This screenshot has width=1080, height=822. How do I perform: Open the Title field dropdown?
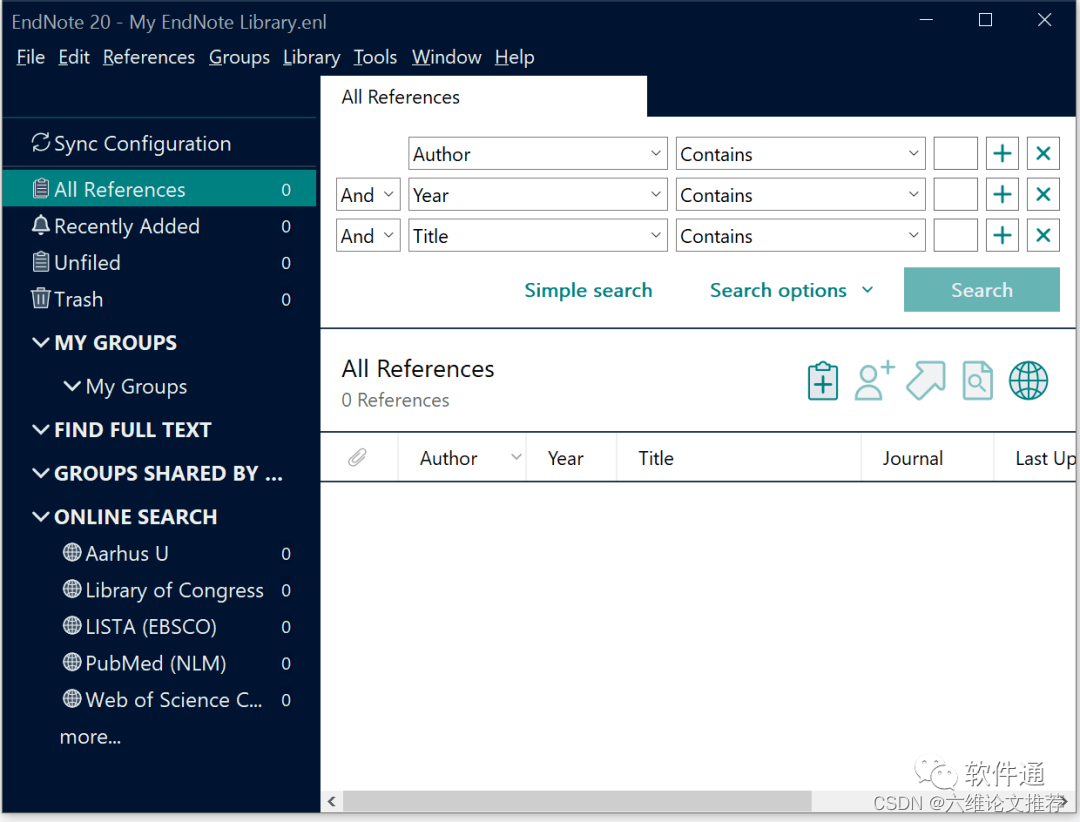pos(538,236)
